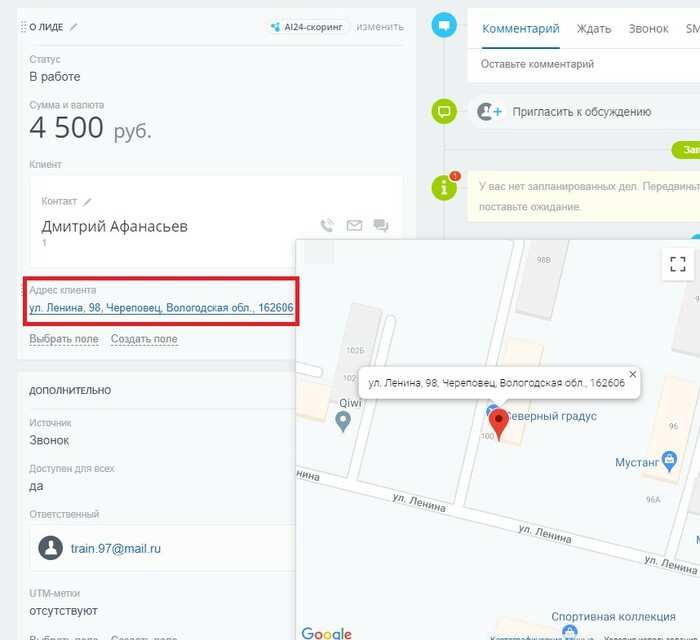Click responsible user avatar icon
The image size is (700, 640).
pyautogui.click(x=50, y=548)
